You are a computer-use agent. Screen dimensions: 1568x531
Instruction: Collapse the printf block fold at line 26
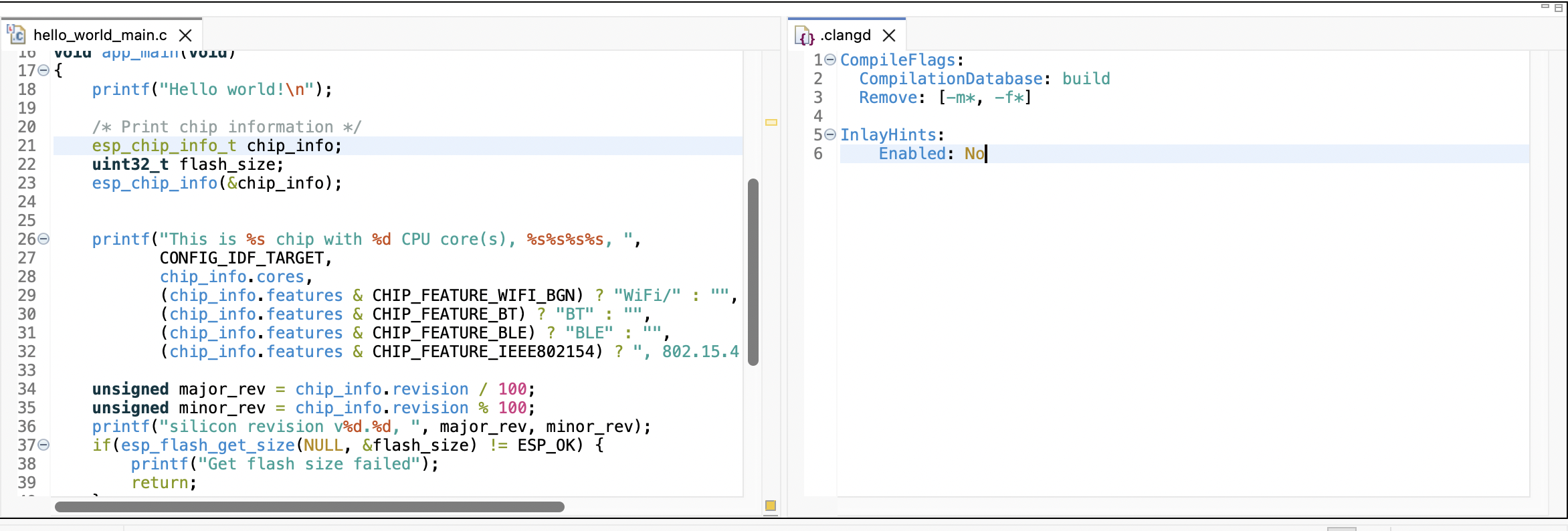pos(43,239)
